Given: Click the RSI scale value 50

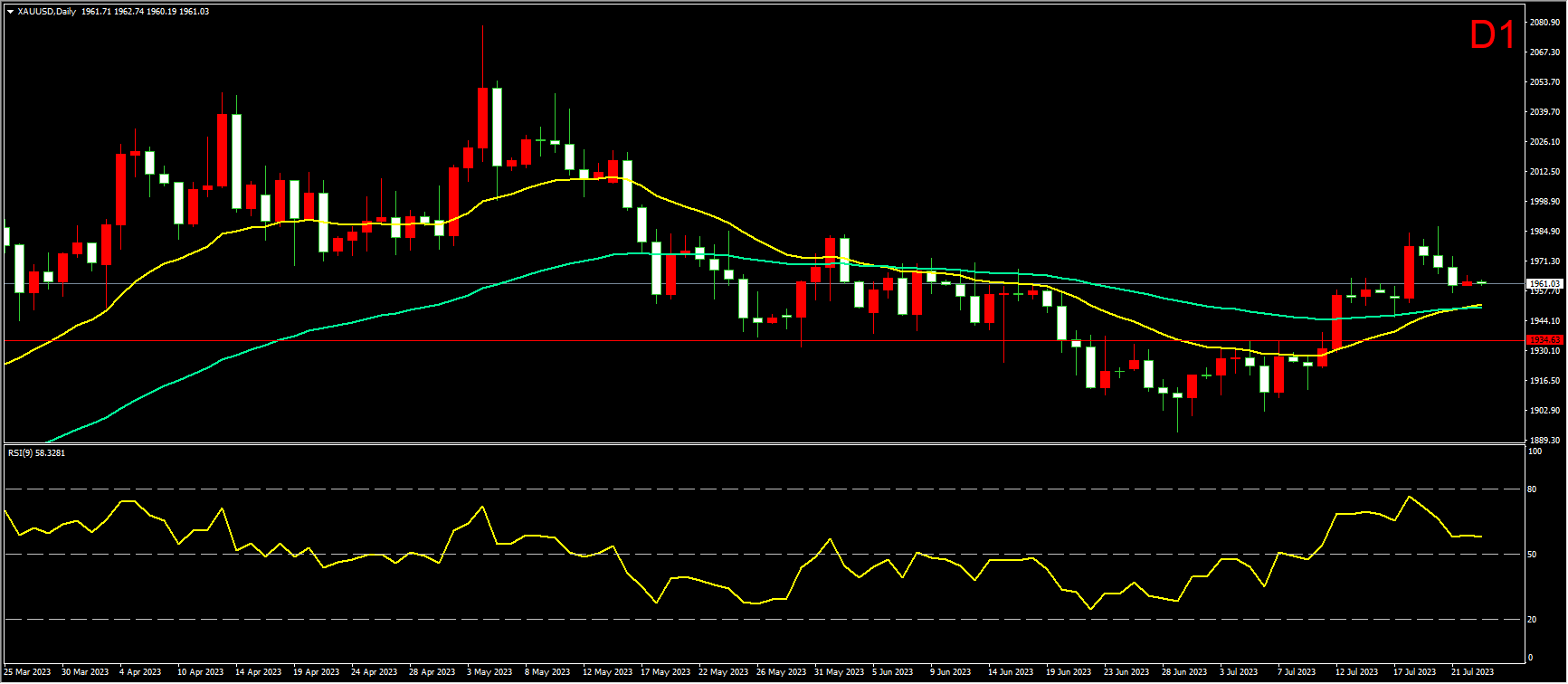Looking at the screenshot, I should 1533,555.
